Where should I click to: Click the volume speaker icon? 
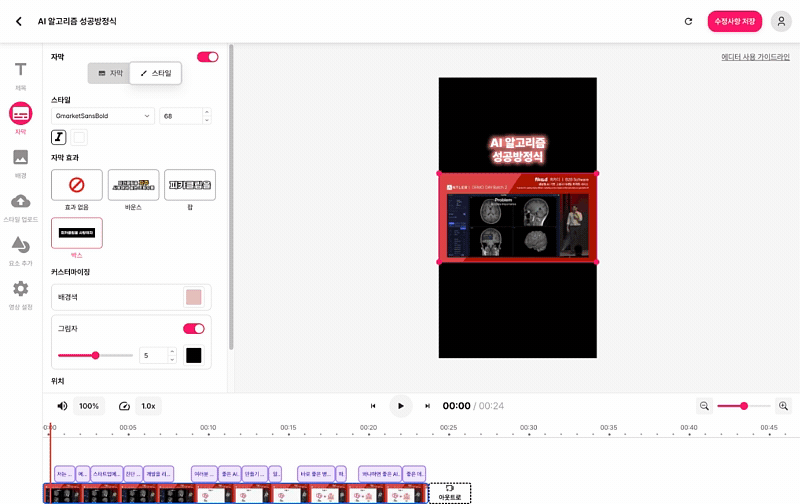tap(62, 406)
